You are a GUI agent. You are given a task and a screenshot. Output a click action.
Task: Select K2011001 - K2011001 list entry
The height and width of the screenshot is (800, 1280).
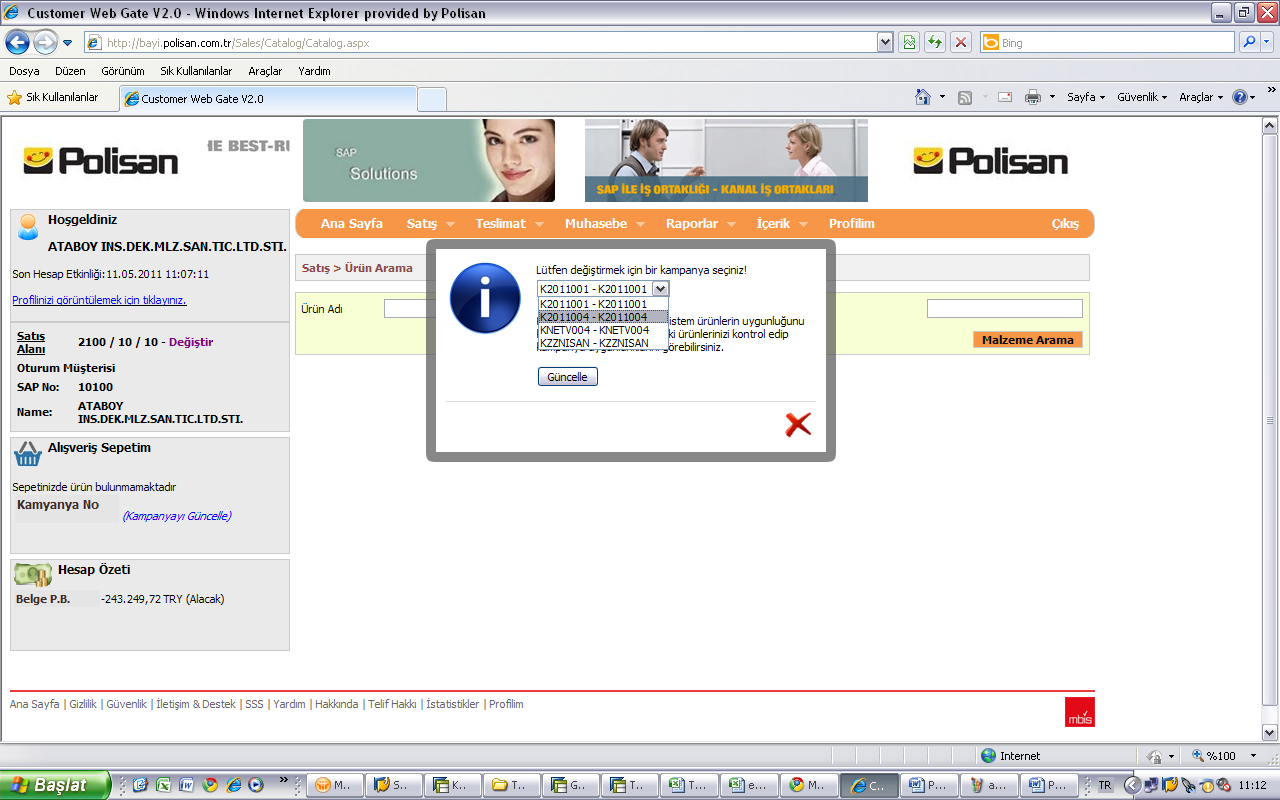pyautogui.click(x=602, y=304)
